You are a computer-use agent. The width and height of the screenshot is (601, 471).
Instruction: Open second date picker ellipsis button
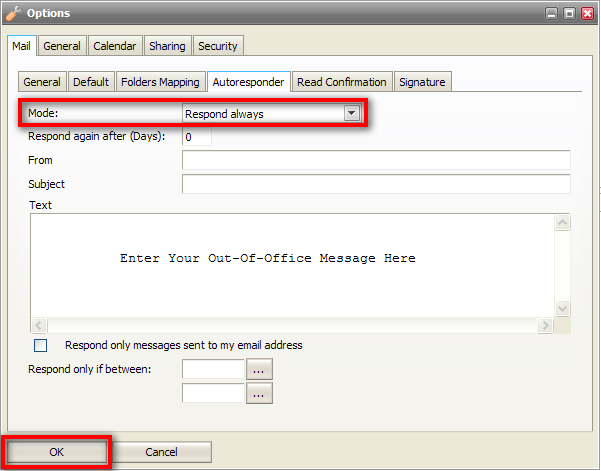tap(259, 394)
